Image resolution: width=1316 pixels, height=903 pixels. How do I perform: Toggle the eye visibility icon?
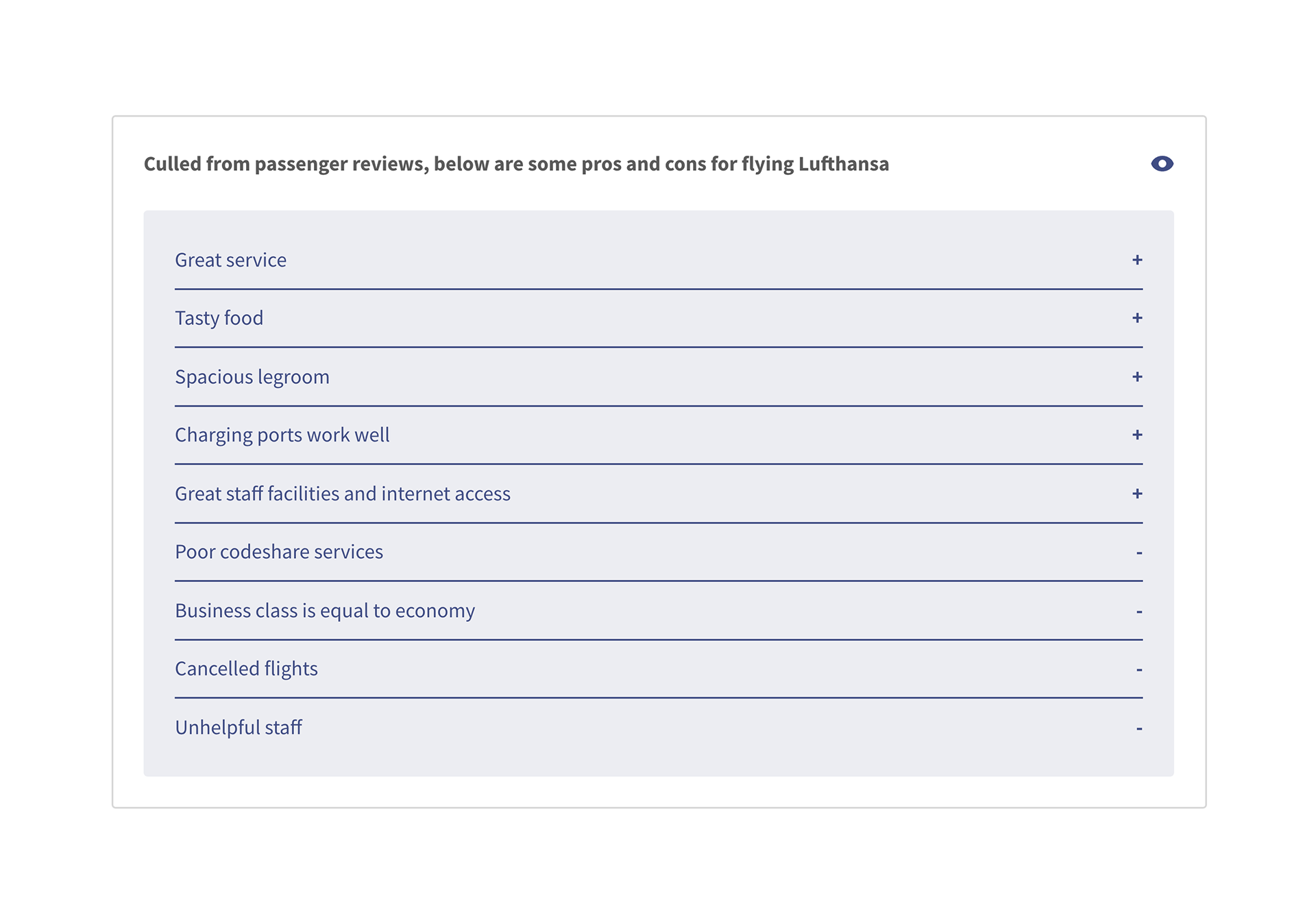pyautogui.click(x=1162, y=164)
